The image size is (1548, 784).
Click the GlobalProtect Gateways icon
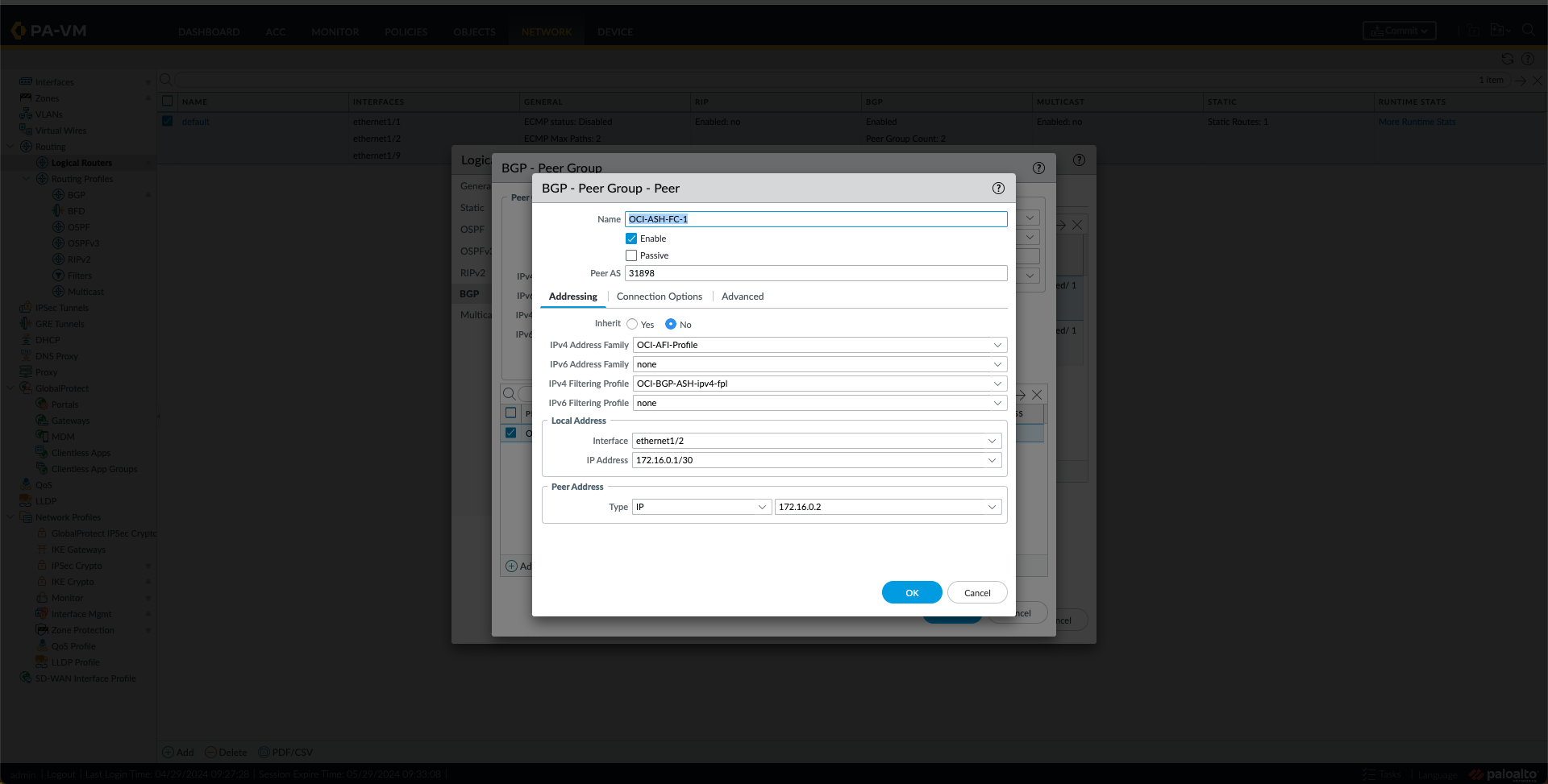tap(43, 420)
